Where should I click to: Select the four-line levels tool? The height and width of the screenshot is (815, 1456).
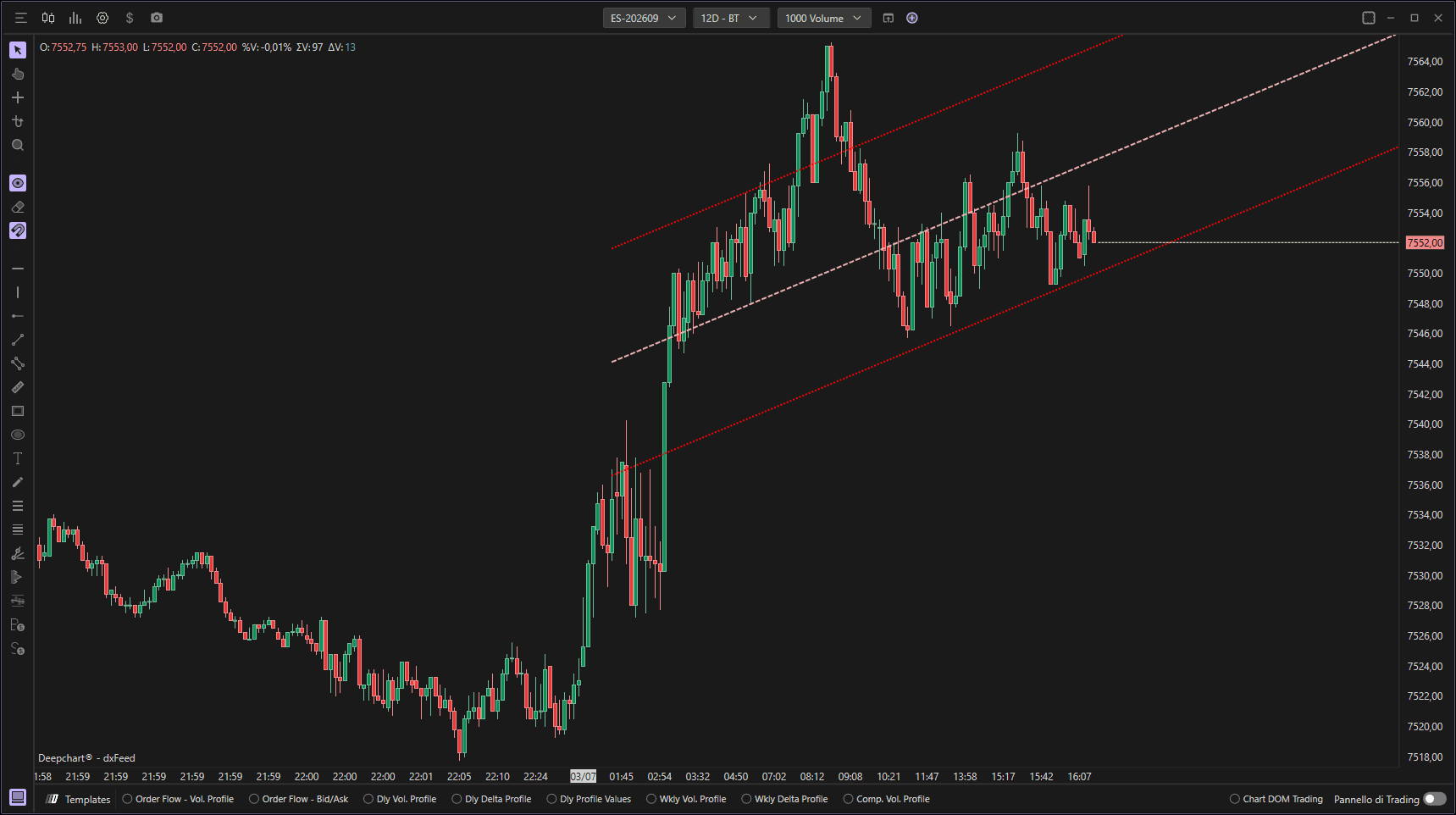pos(18,529)
